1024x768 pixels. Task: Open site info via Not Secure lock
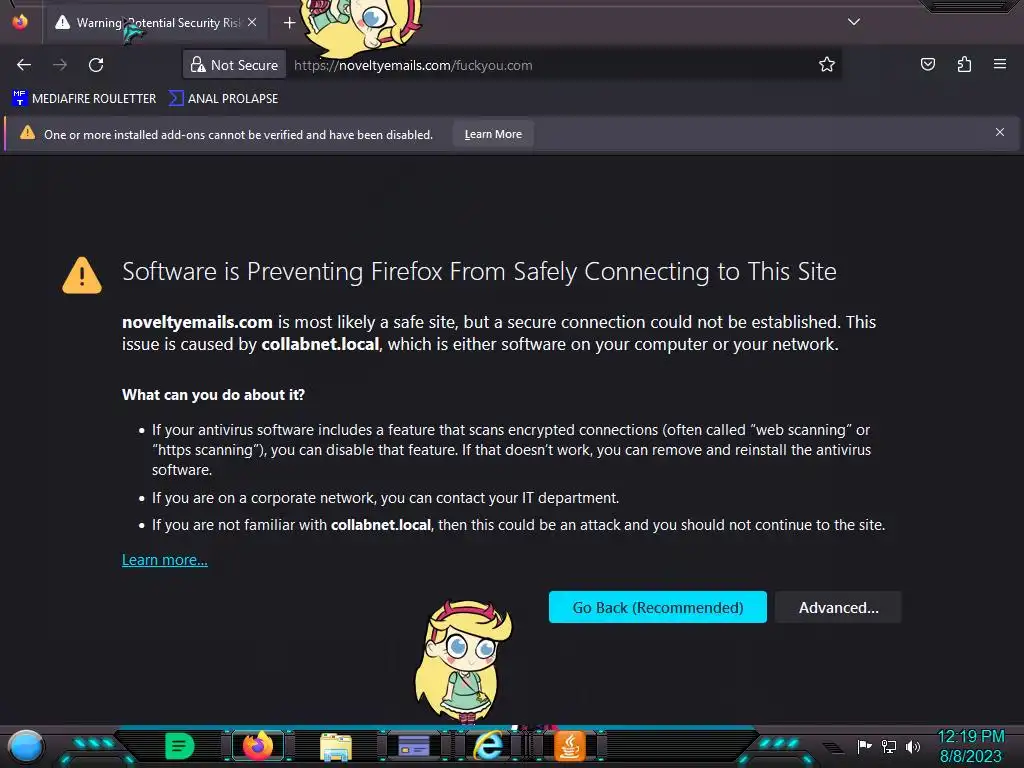(x=234, y=65)
